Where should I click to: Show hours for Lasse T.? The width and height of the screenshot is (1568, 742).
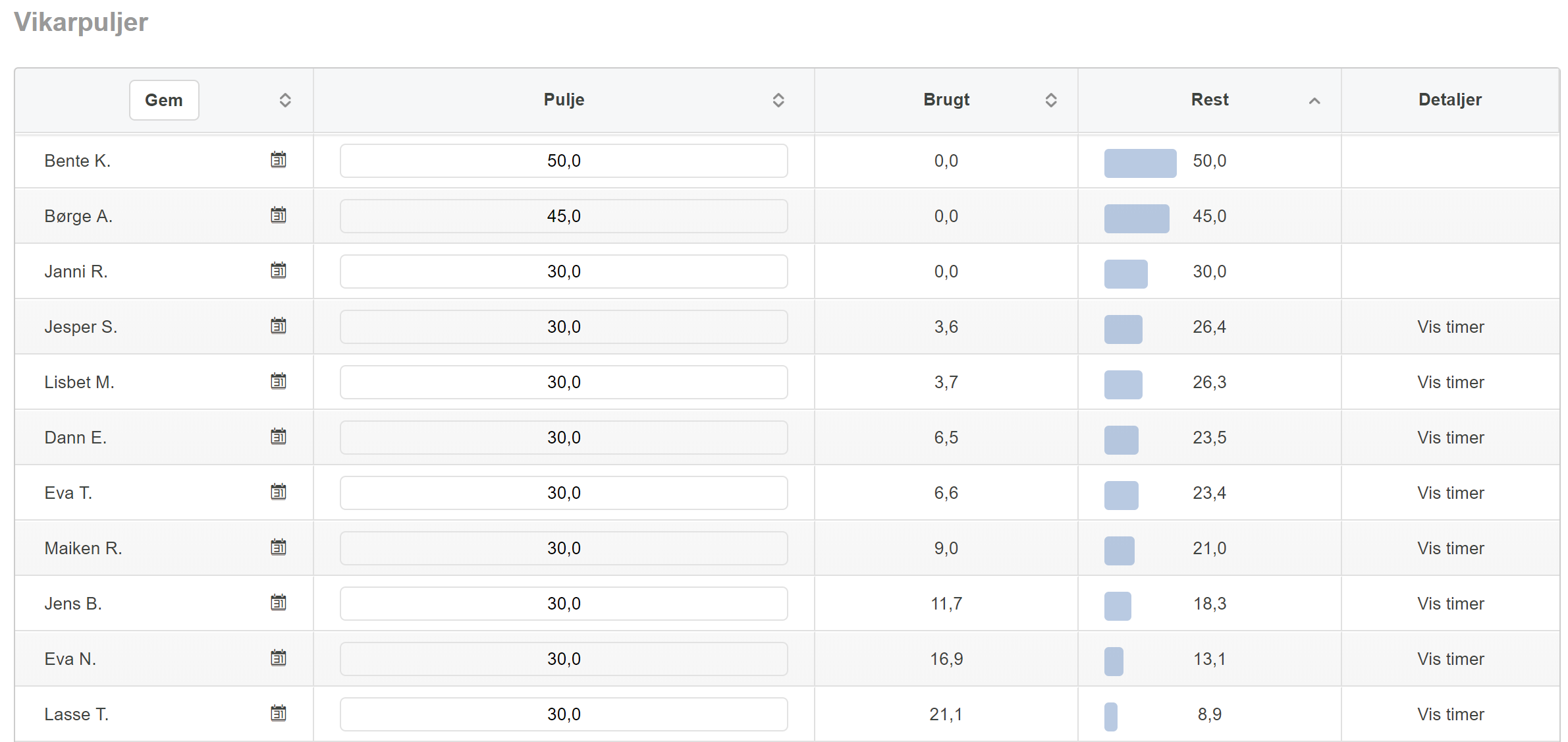pos(1450,714)
